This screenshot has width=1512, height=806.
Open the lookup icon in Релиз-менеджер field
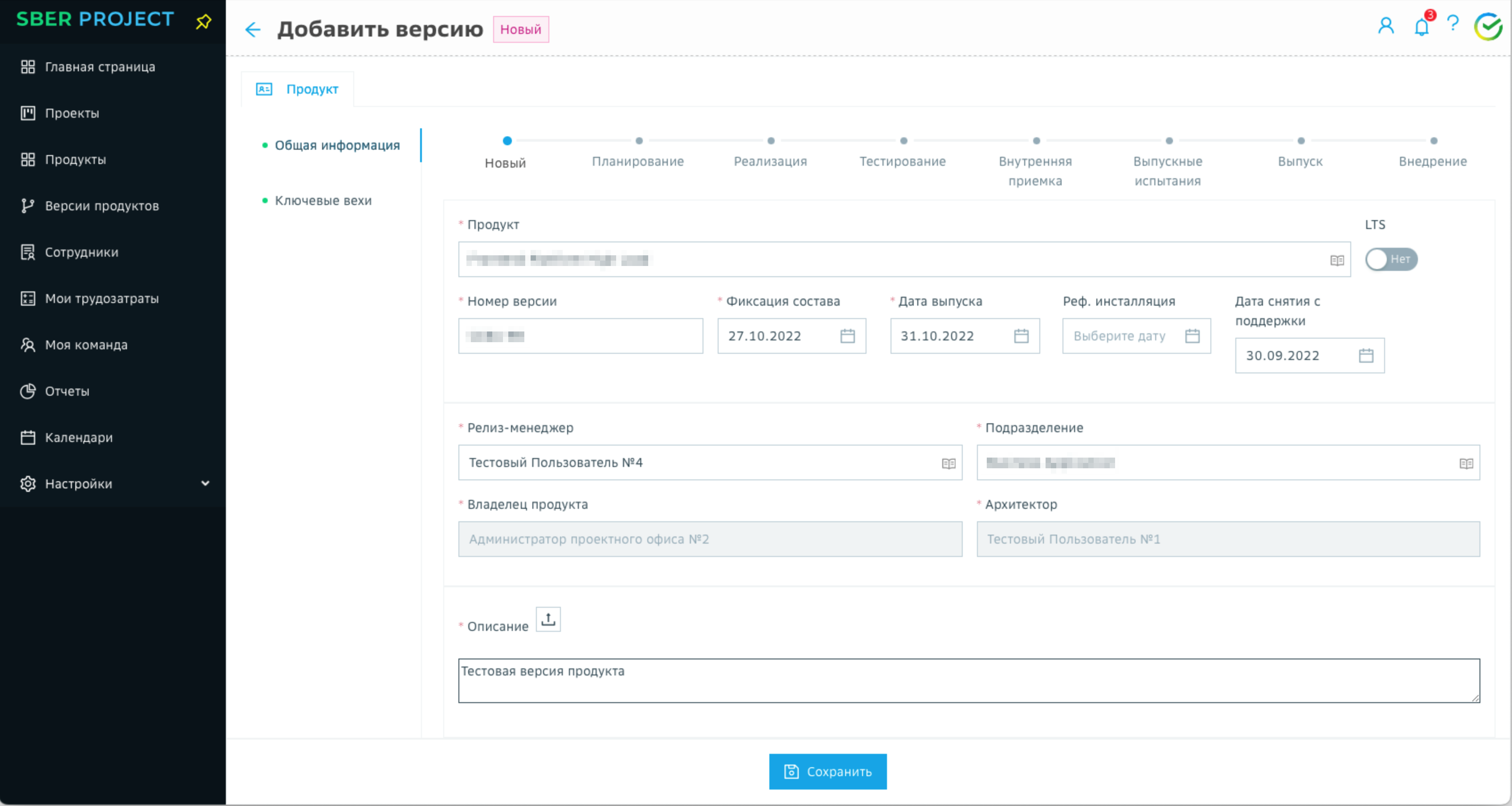[x=948, y=463]
